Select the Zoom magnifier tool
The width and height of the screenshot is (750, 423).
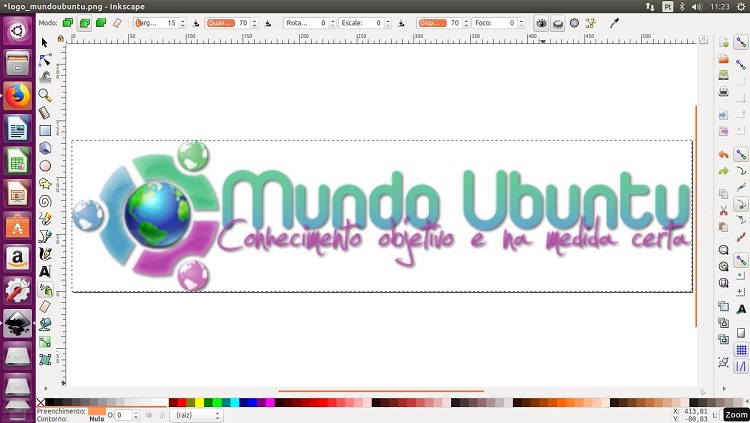click(45, 95)
